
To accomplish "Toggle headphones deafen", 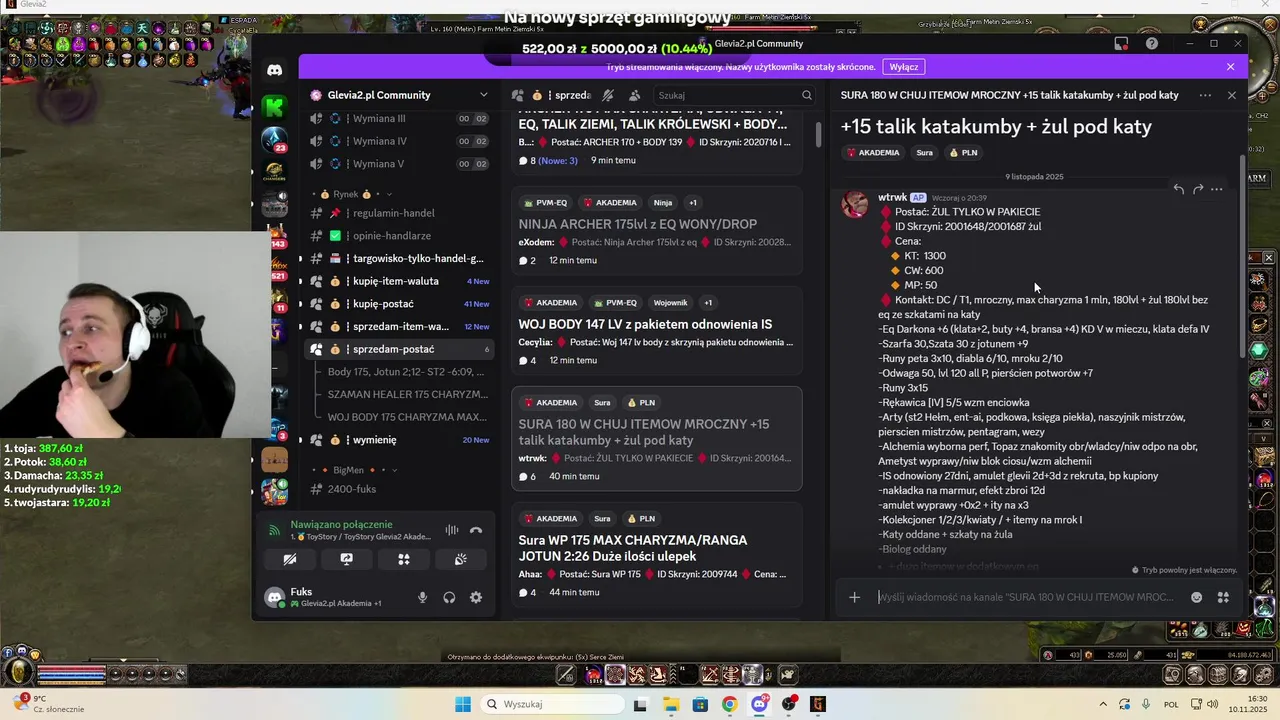I will coord(449,597).
